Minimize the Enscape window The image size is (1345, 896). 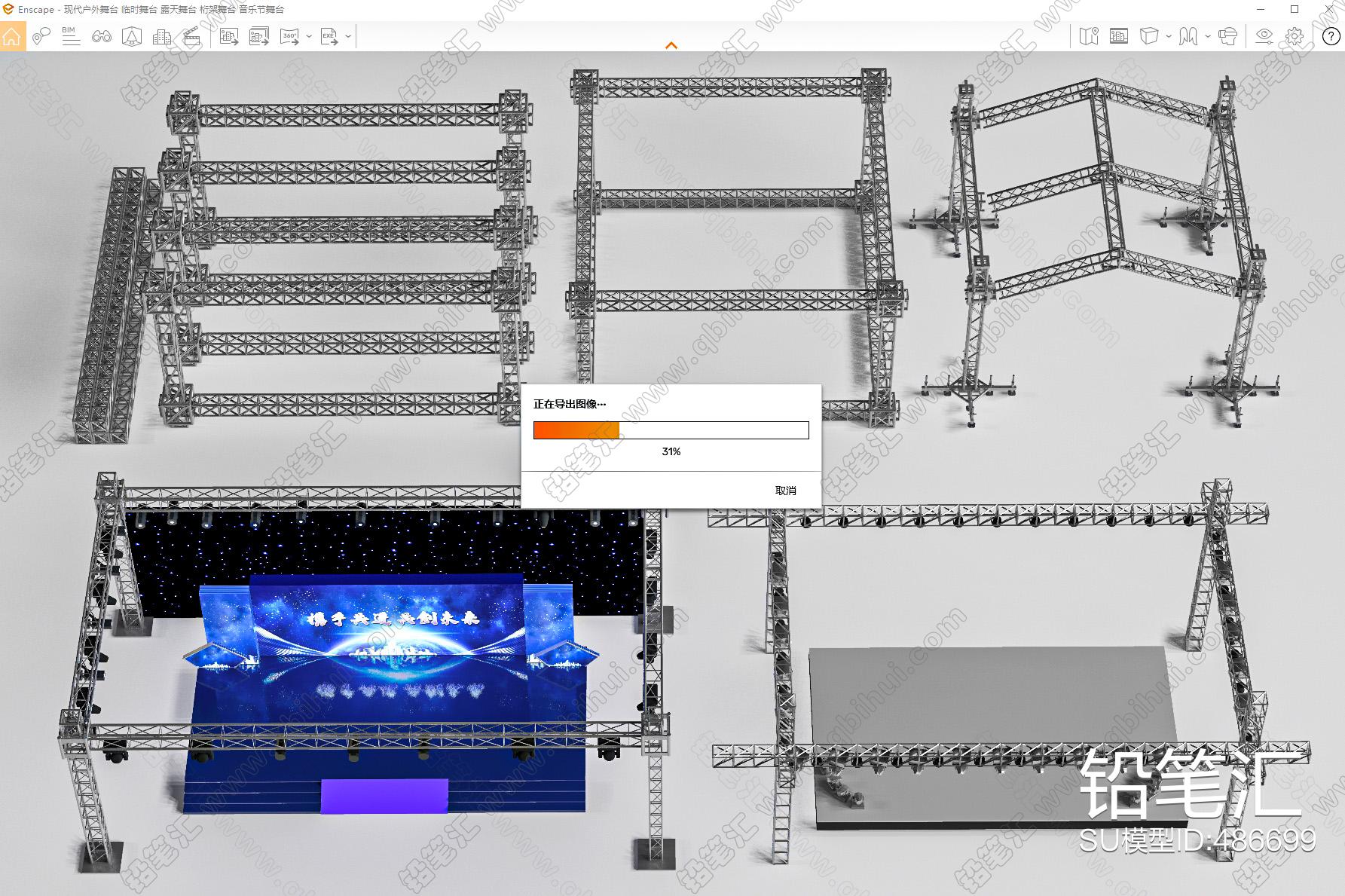pyautogui.click(x=1261, y=9)
